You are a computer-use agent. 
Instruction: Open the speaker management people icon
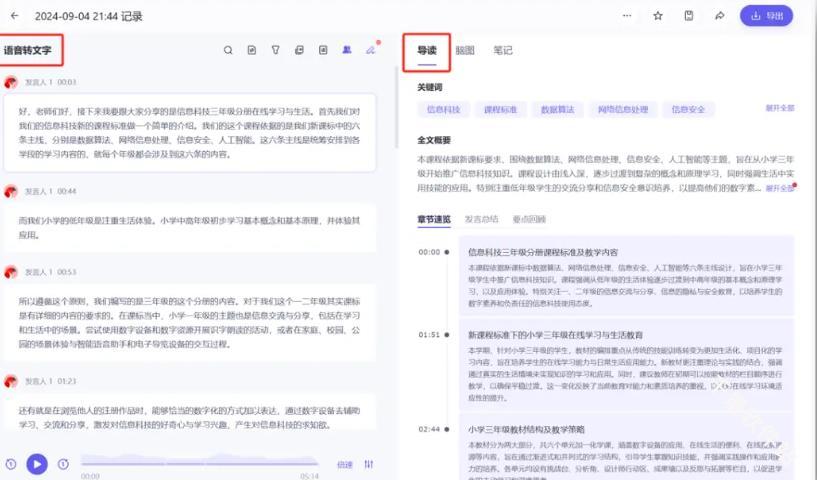coord(347,50)
